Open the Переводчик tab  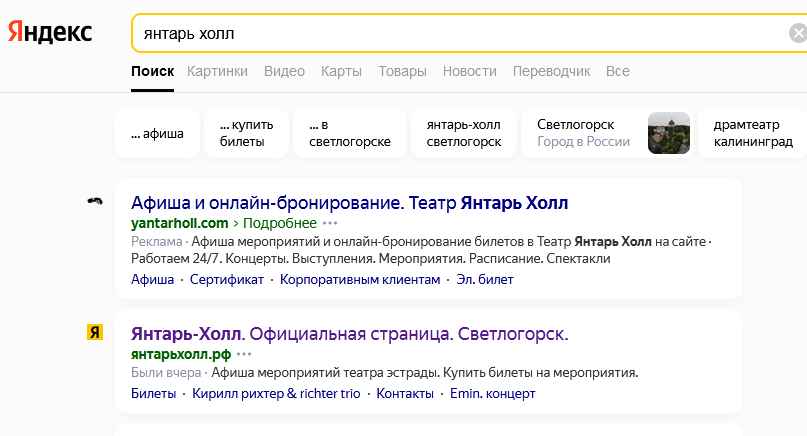point(551,71)
